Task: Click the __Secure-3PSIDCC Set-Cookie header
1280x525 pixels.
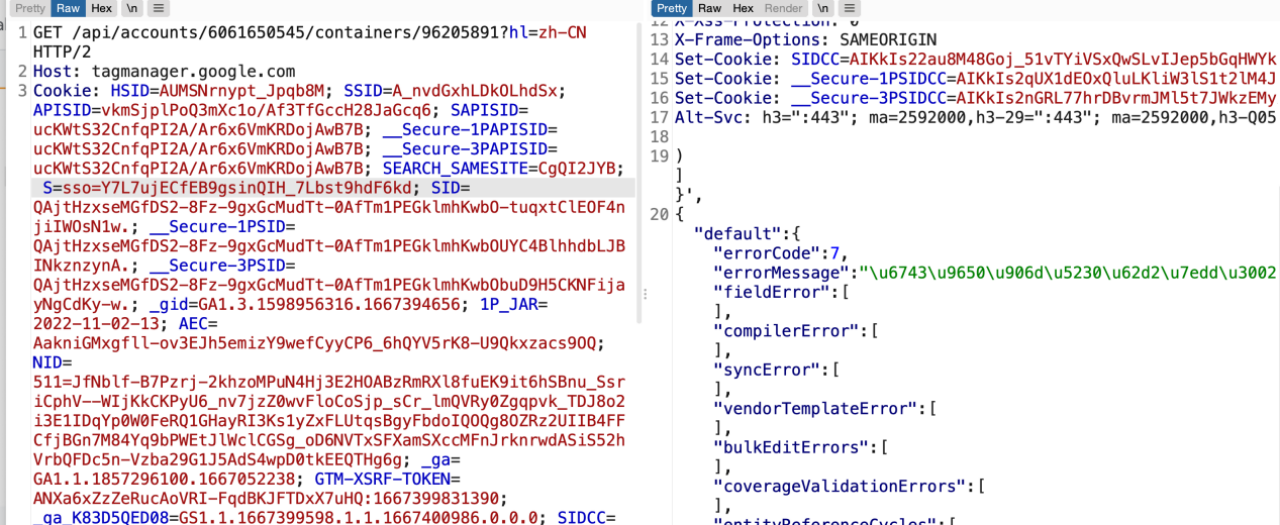Action: tap(976, 98)
